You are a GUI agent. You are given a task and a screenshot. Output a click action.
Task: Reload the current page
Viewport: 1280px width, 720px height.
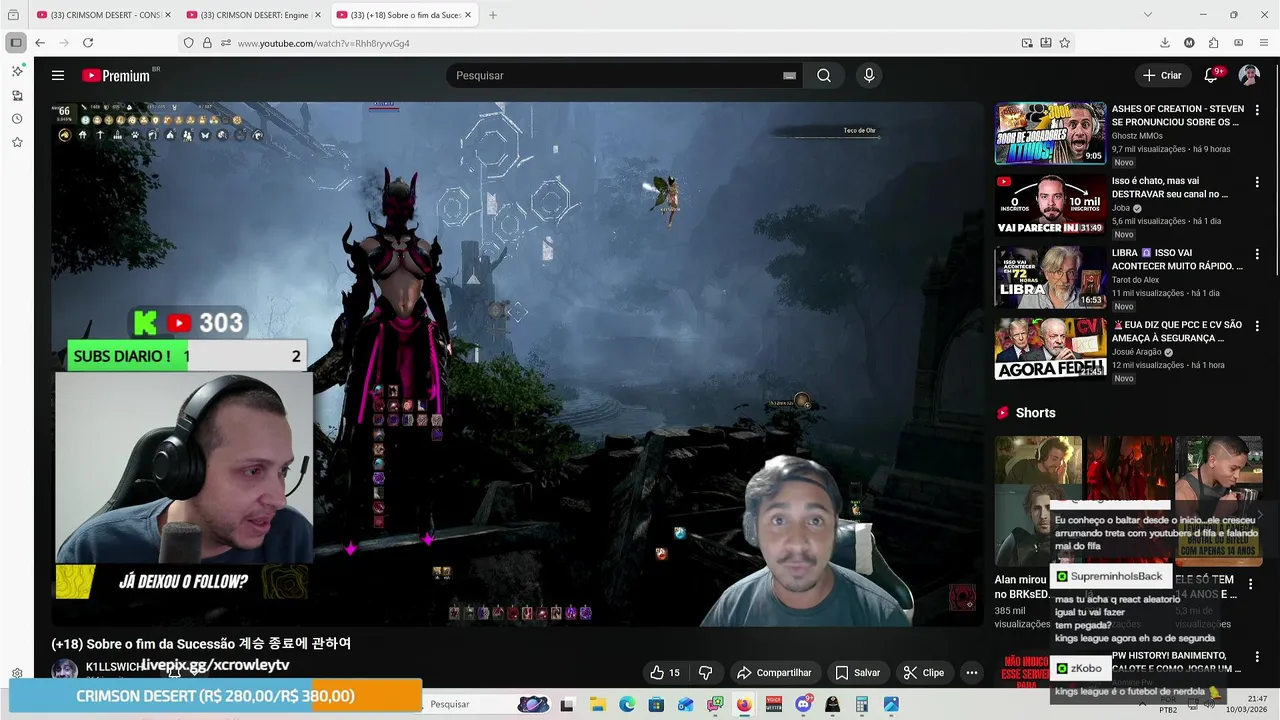[x=88, y=43]
